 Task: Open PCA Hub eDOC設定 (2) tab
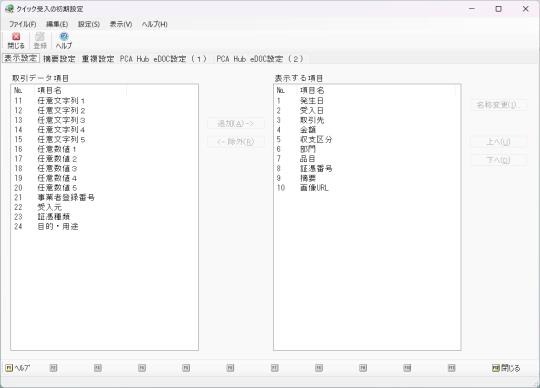[260, 59]
